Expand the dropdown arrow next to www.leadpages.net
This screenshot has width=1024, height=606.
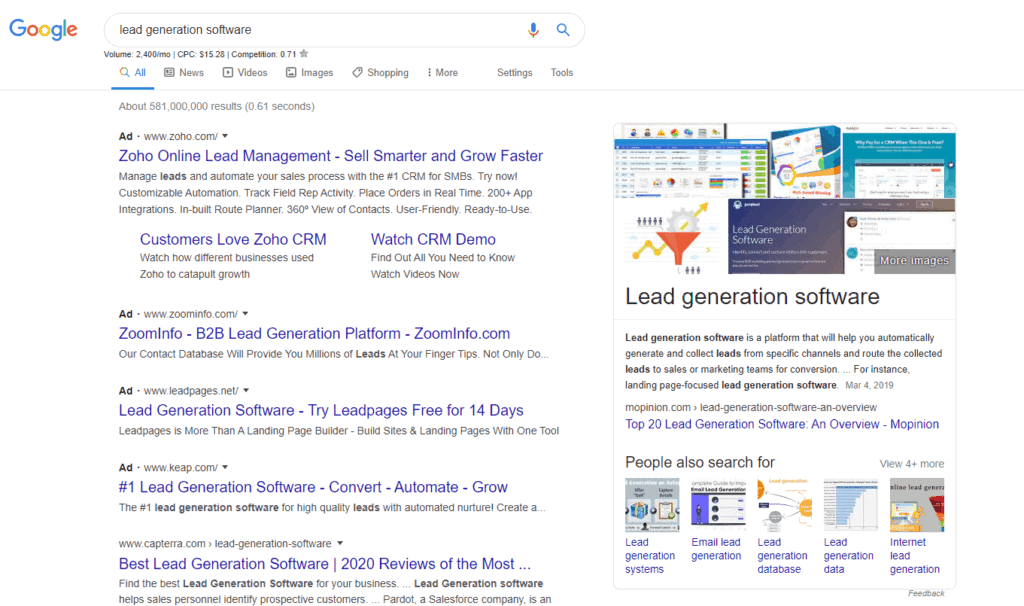(246, 391)
